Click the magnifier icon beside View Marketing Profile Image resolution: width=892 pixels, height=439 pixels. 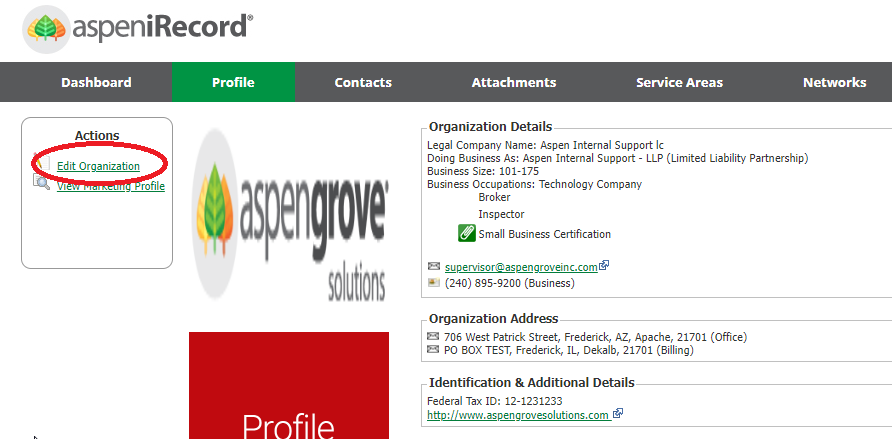(x=42, y=182)
